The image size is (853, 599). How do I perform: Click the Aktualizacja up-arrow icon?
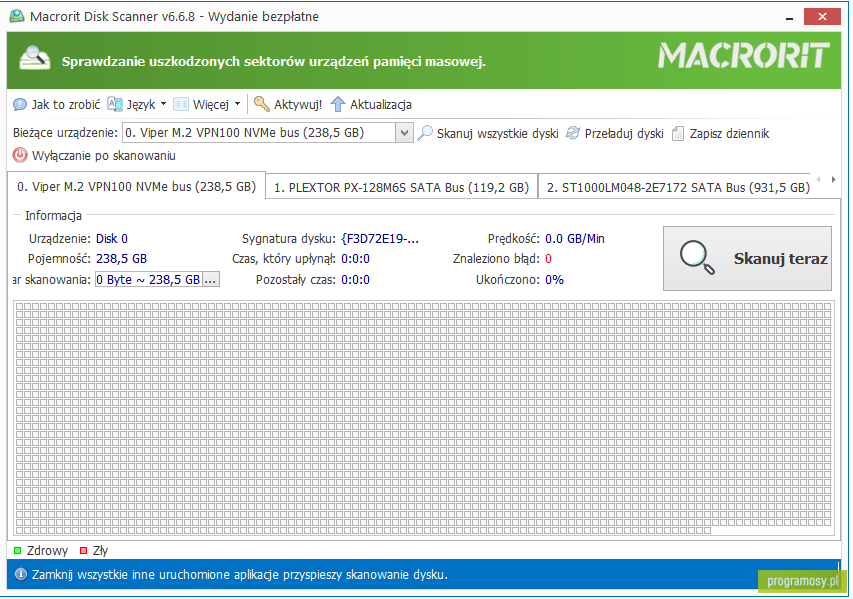click(338, 104)
